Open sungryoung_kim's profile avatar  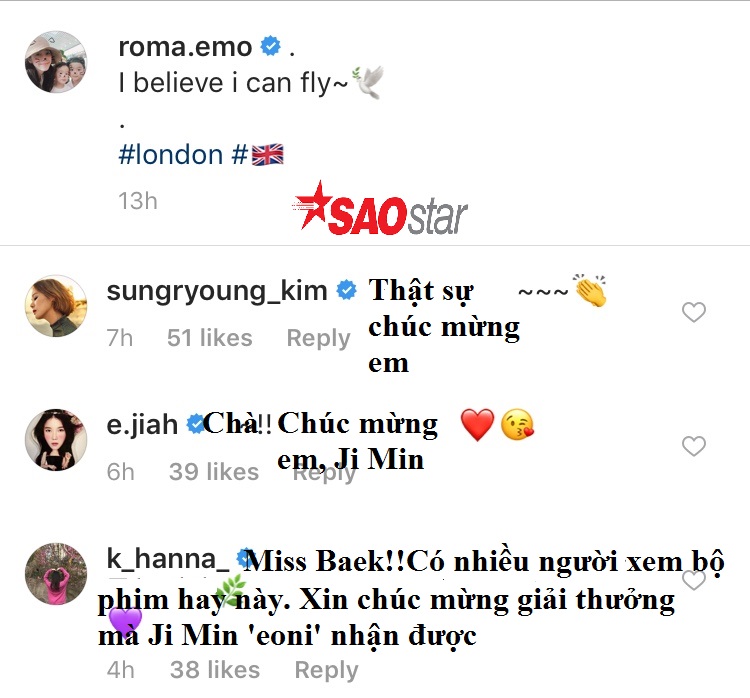coord(56,306)
